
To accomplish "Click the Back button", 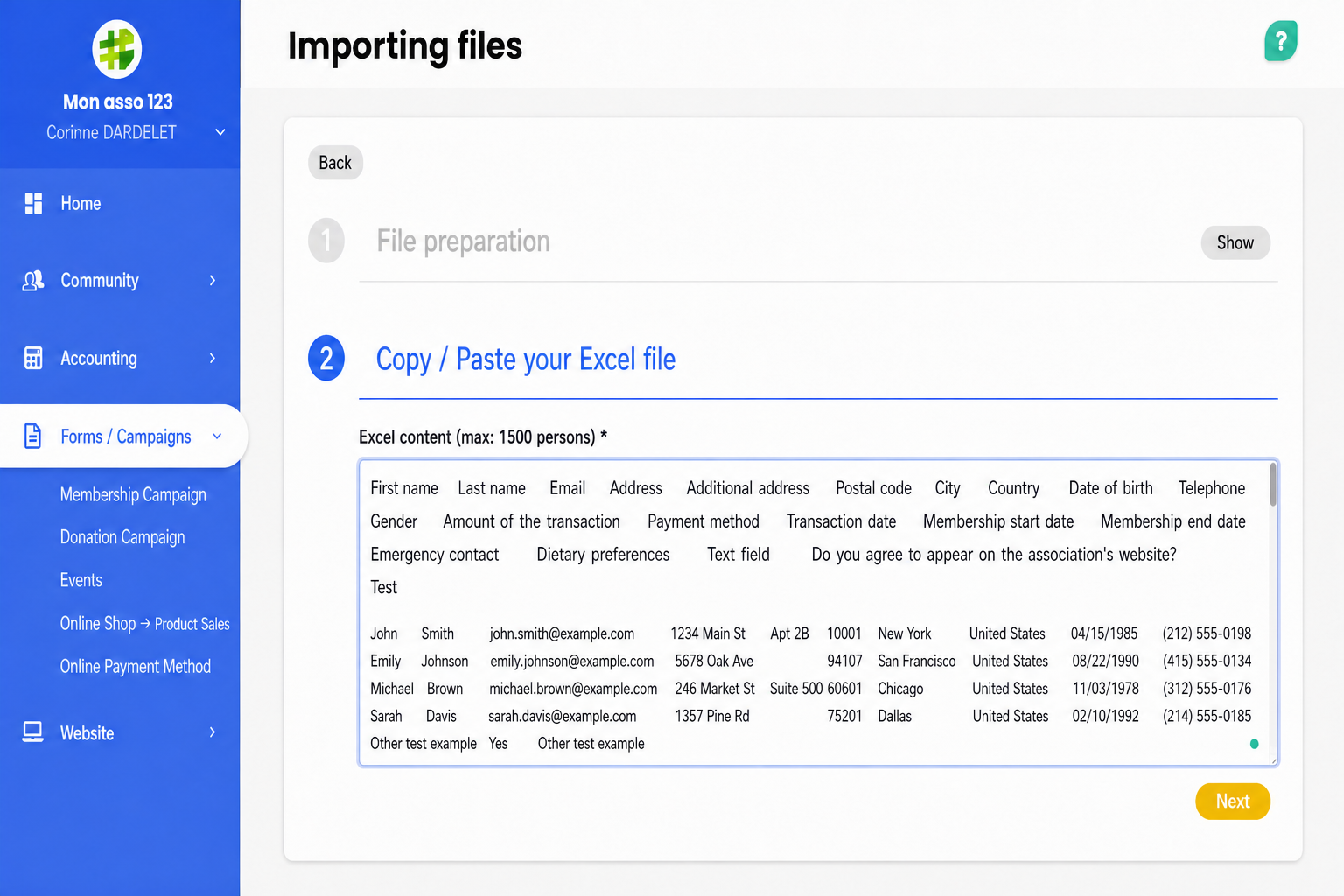I will click(x=335, y=163).
